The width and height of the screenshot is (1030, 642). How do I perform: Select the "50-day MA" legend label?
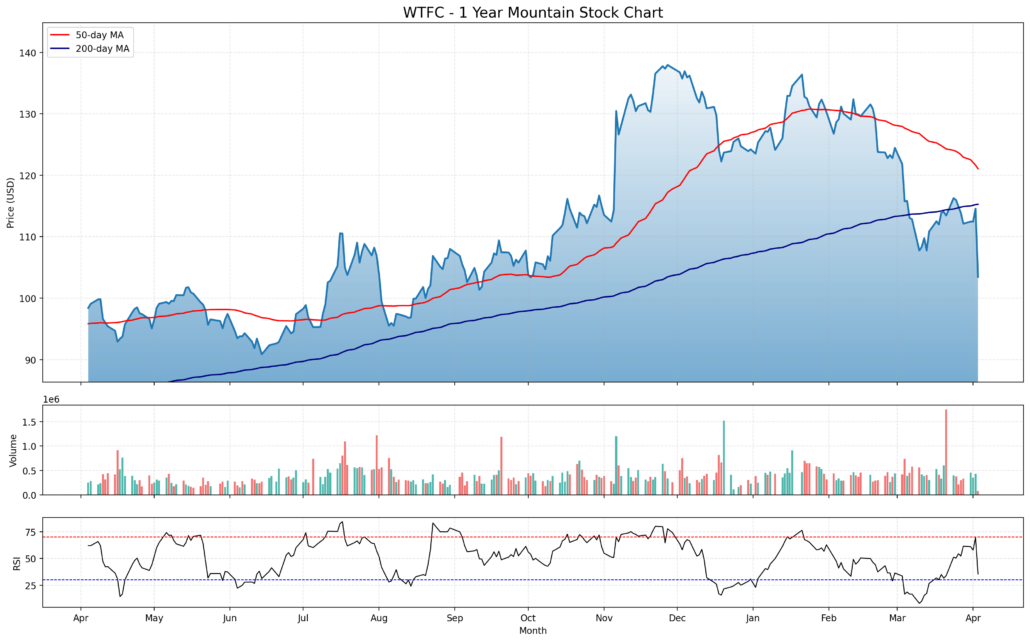tap(99, 35)
